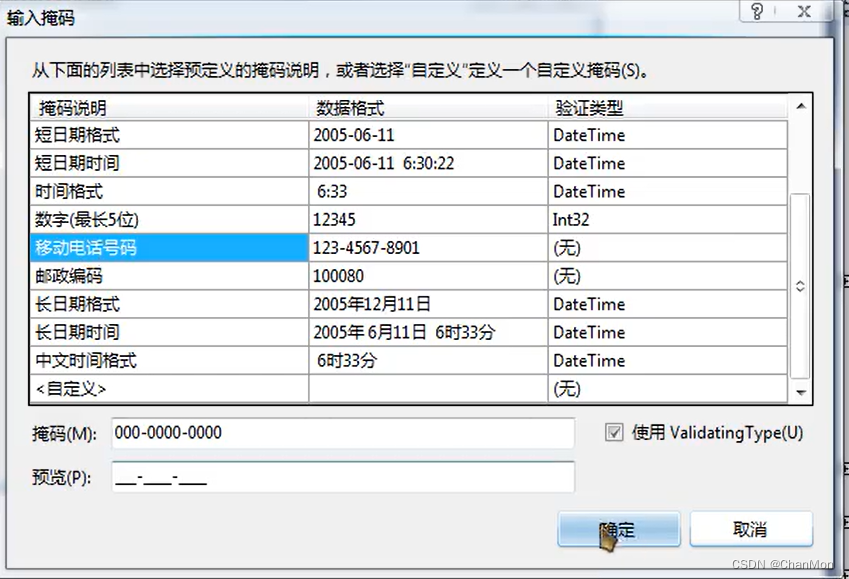Viewport: 849px width, 579px height.
Task: Click the 取消 button
Action: pyautogui.click(x=751, y=529)
